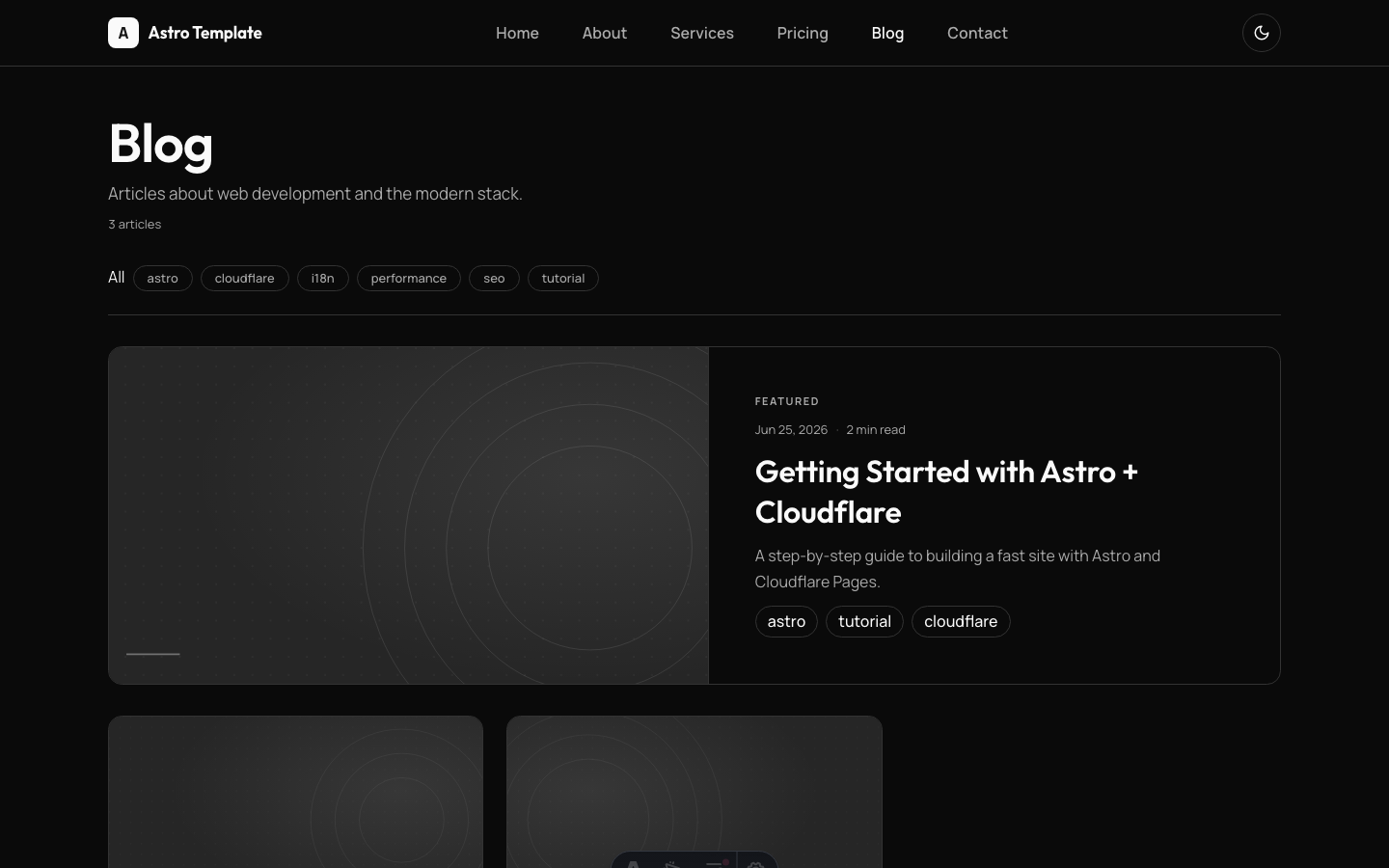Click the blog subtitle about web development
1389x868 pixels.
315,194
